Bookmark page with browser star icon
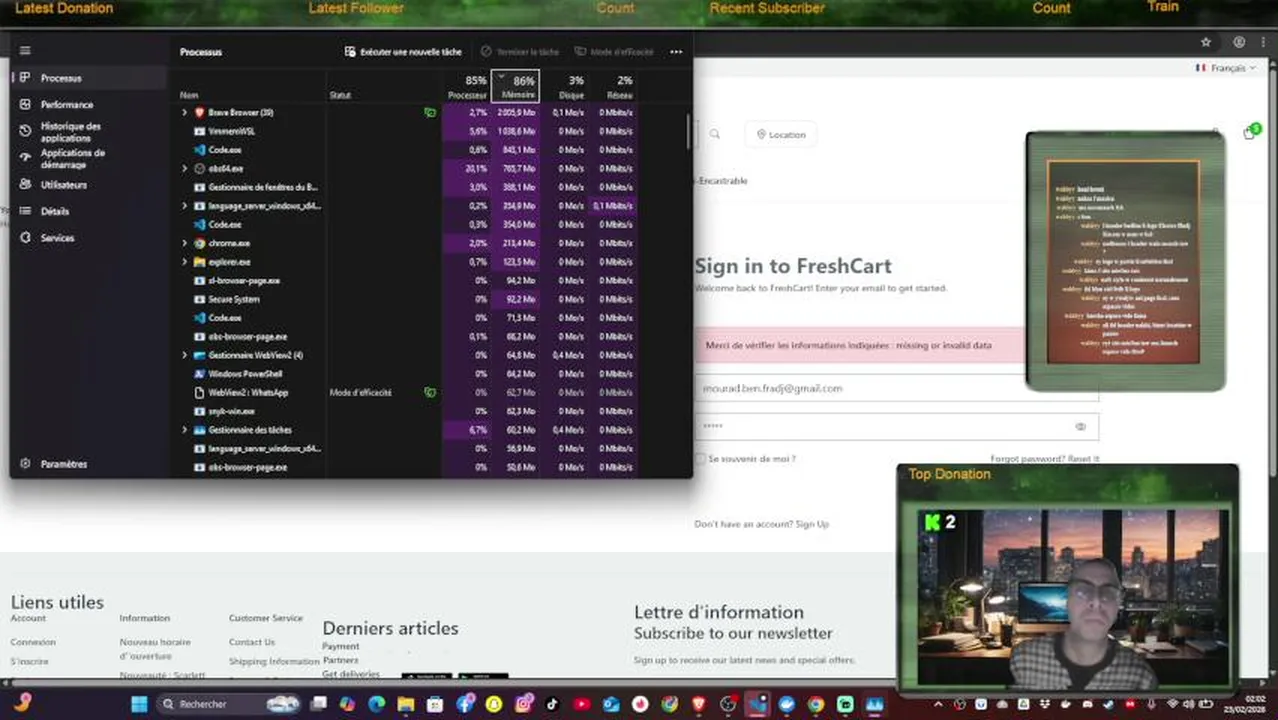1278x720 pixels. [1206, 42]
